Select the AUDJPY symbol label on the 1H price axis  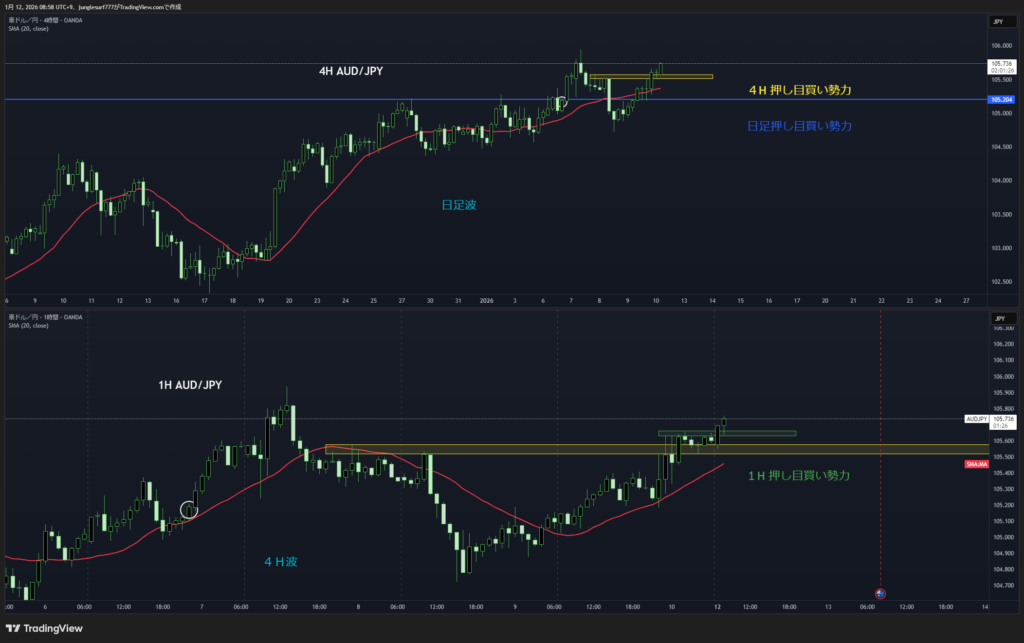(976, 418)
